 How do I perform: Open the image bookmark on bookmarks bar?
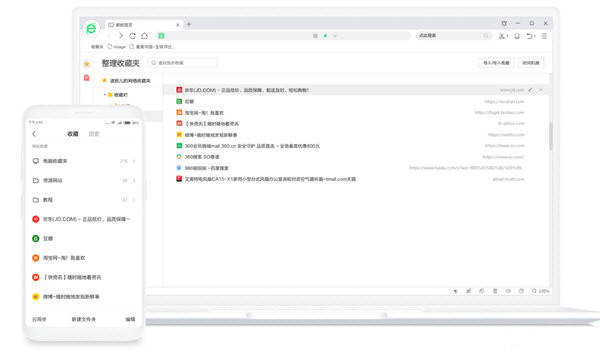click(117, 47)
